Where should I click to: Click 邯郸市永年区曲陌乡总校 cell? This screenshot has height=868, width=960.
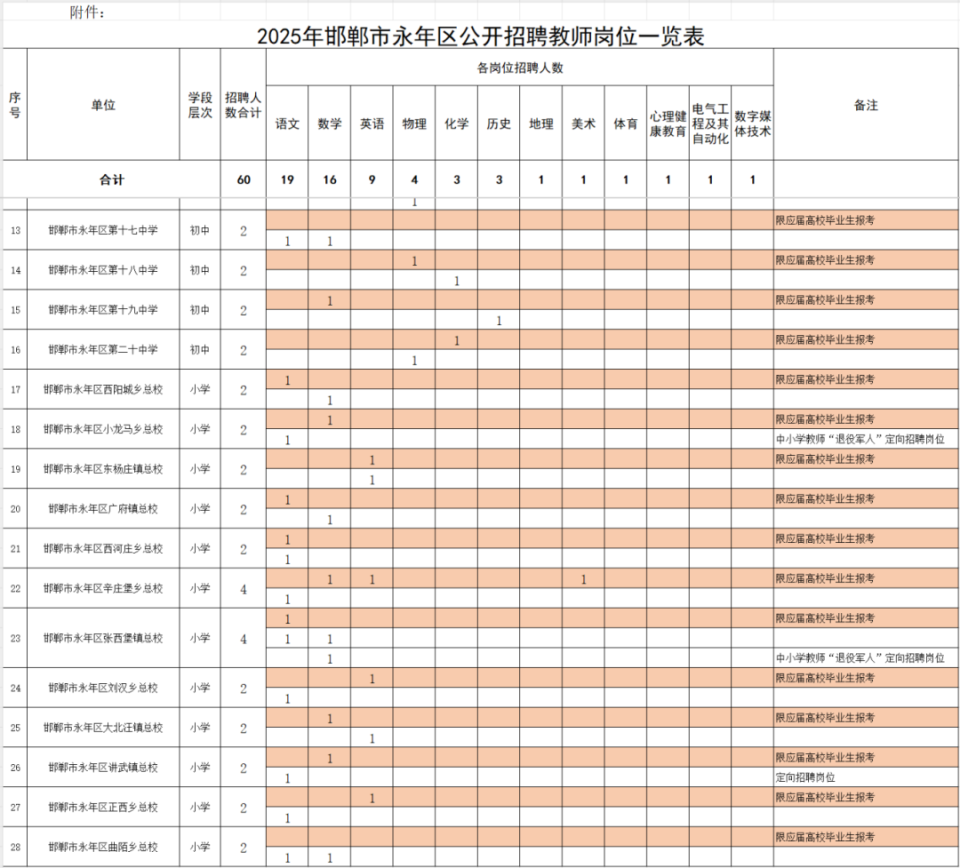103,847
